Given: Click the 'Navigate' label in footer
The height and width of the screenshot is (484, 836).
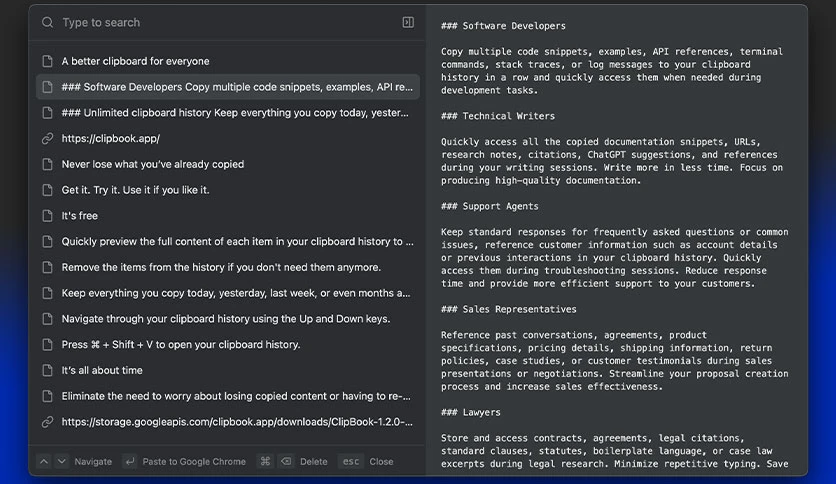Looking at the screenshot, I should coord(93,462).
